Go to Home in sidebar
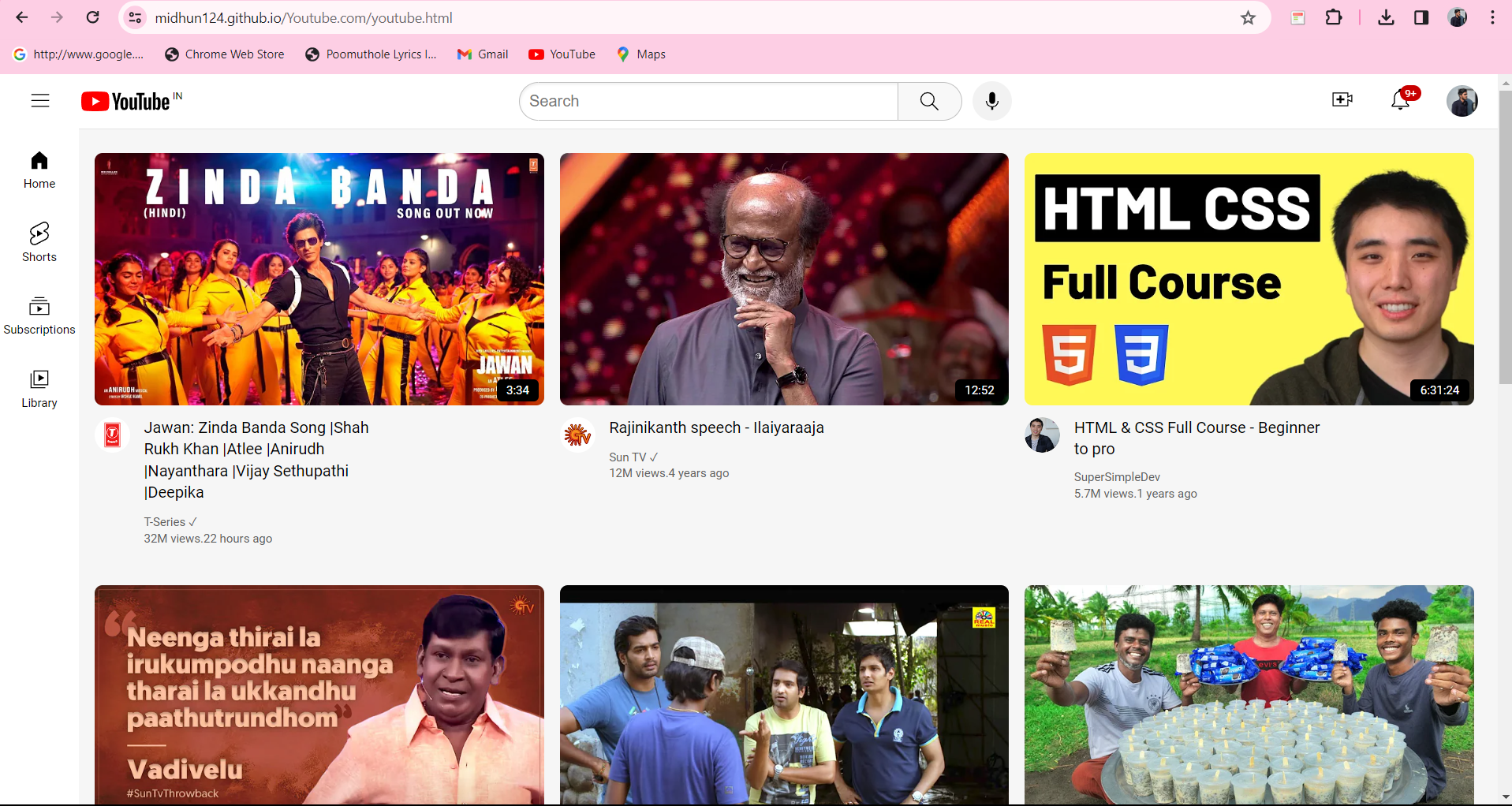 tap(39, 170)
